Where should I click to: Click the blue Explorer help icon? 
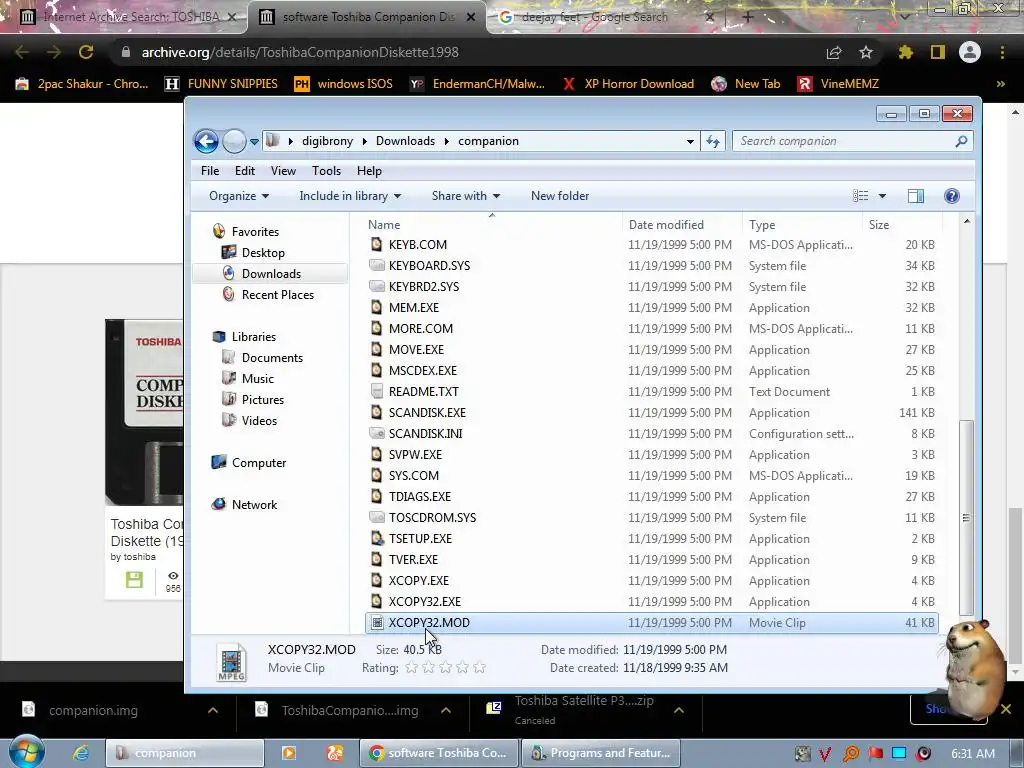point(952,196)
